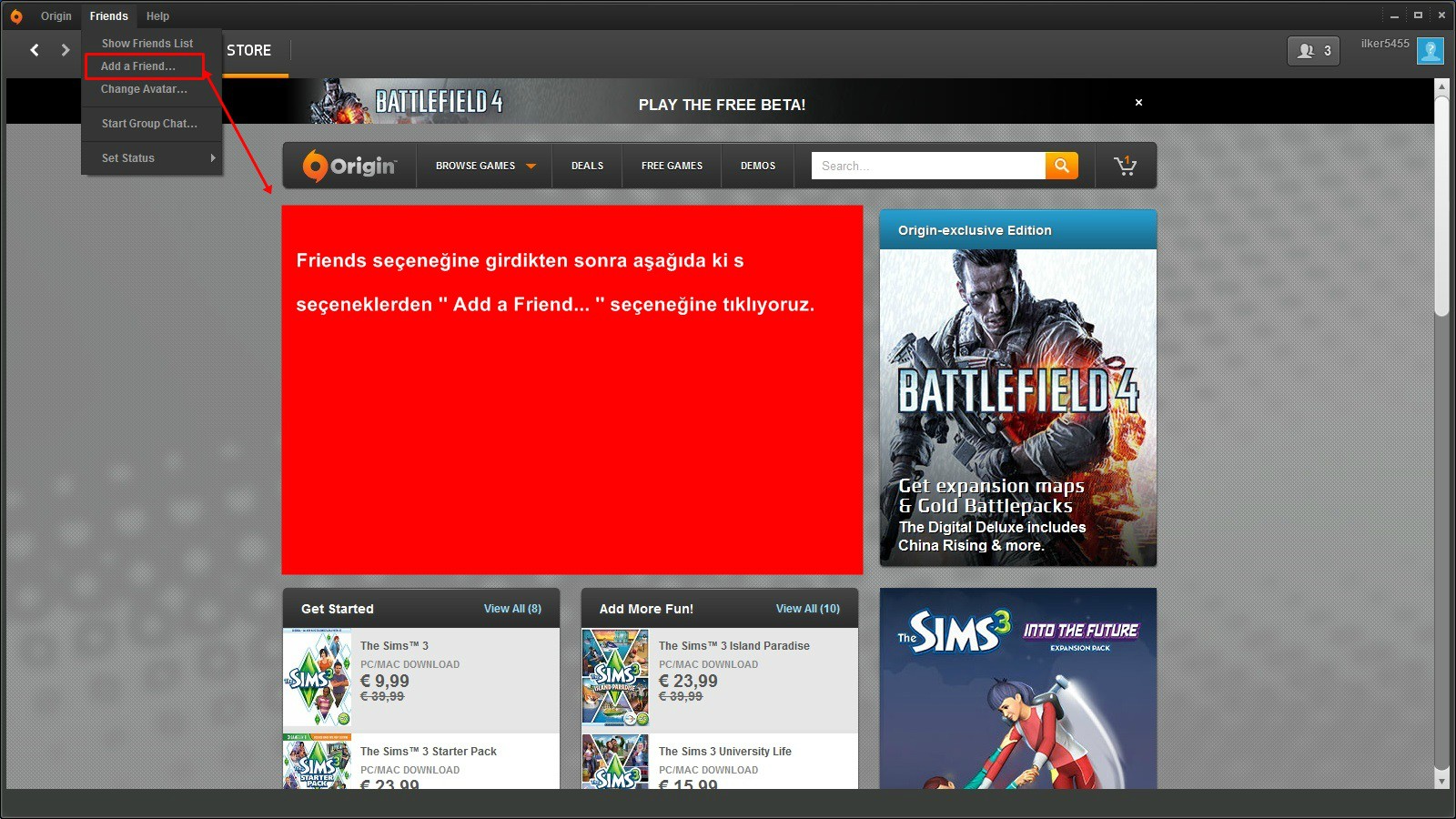Screen dimensions: 1456x819
Task: Click the forward navigation arrow
Action: coord(66,50)
